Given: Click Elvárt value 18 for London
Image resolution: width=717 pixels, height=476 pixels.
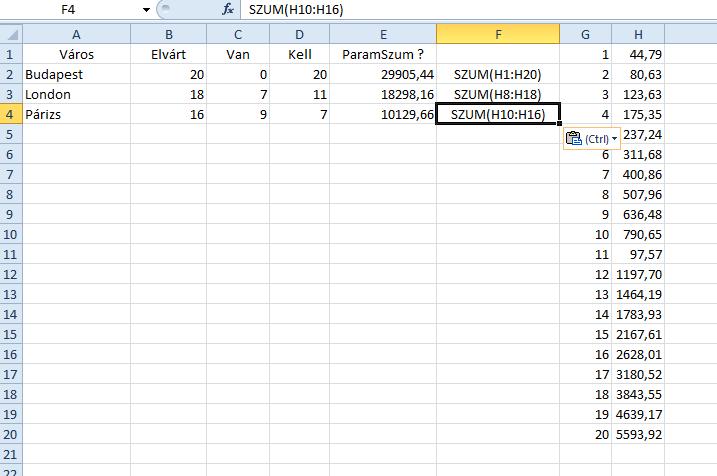Looking at the screenshot, I should 169,95.
